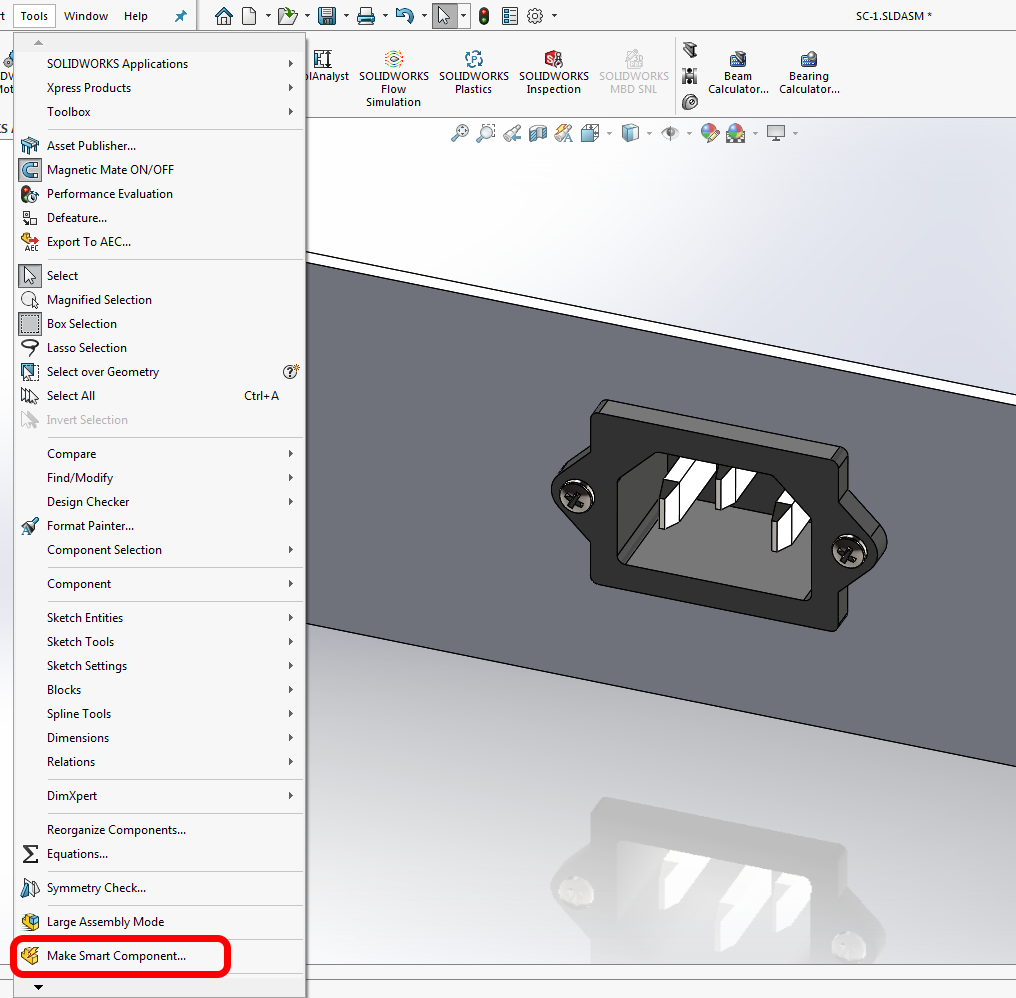Expand Sketch Entities submenu
This screenshot has width=1016, height=998.
[x=159, y=618]
